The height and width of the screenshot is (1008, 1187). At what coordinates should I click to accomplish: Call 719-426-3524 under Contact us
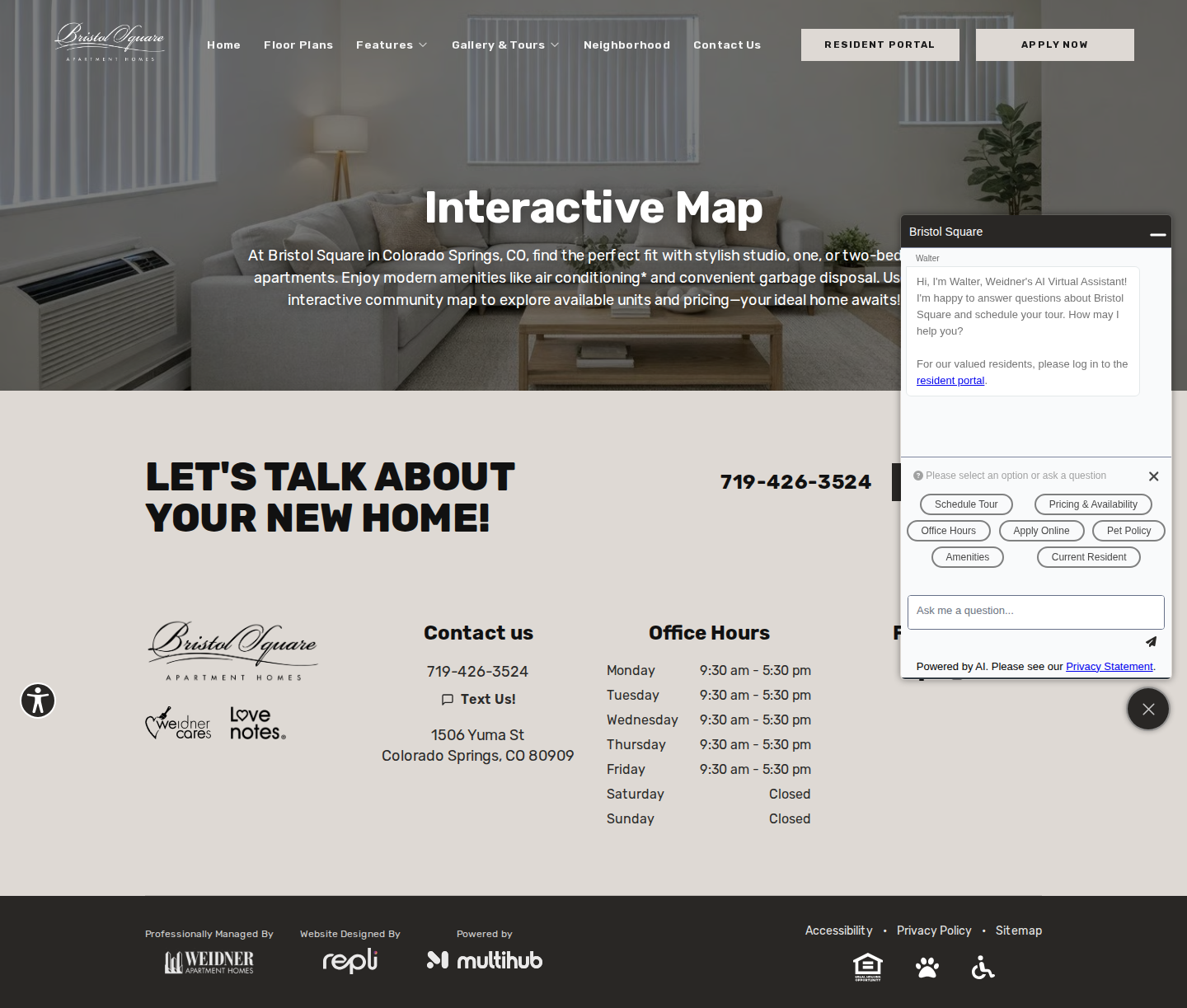(x=477, y=672)
